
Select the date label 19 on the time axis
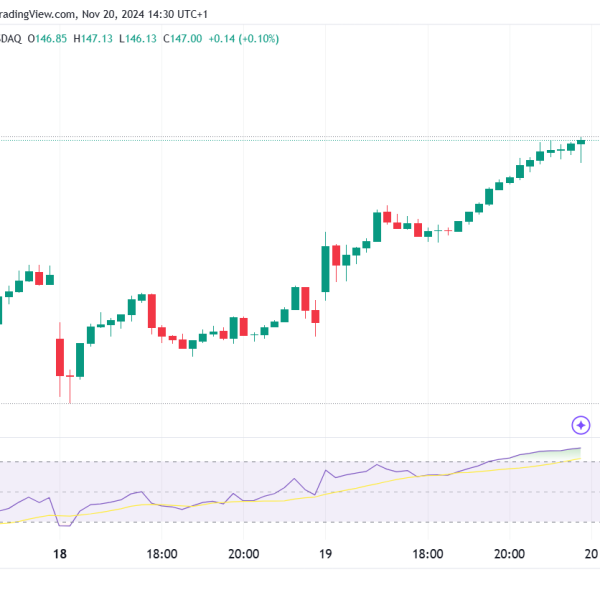[x=326, y=554]
